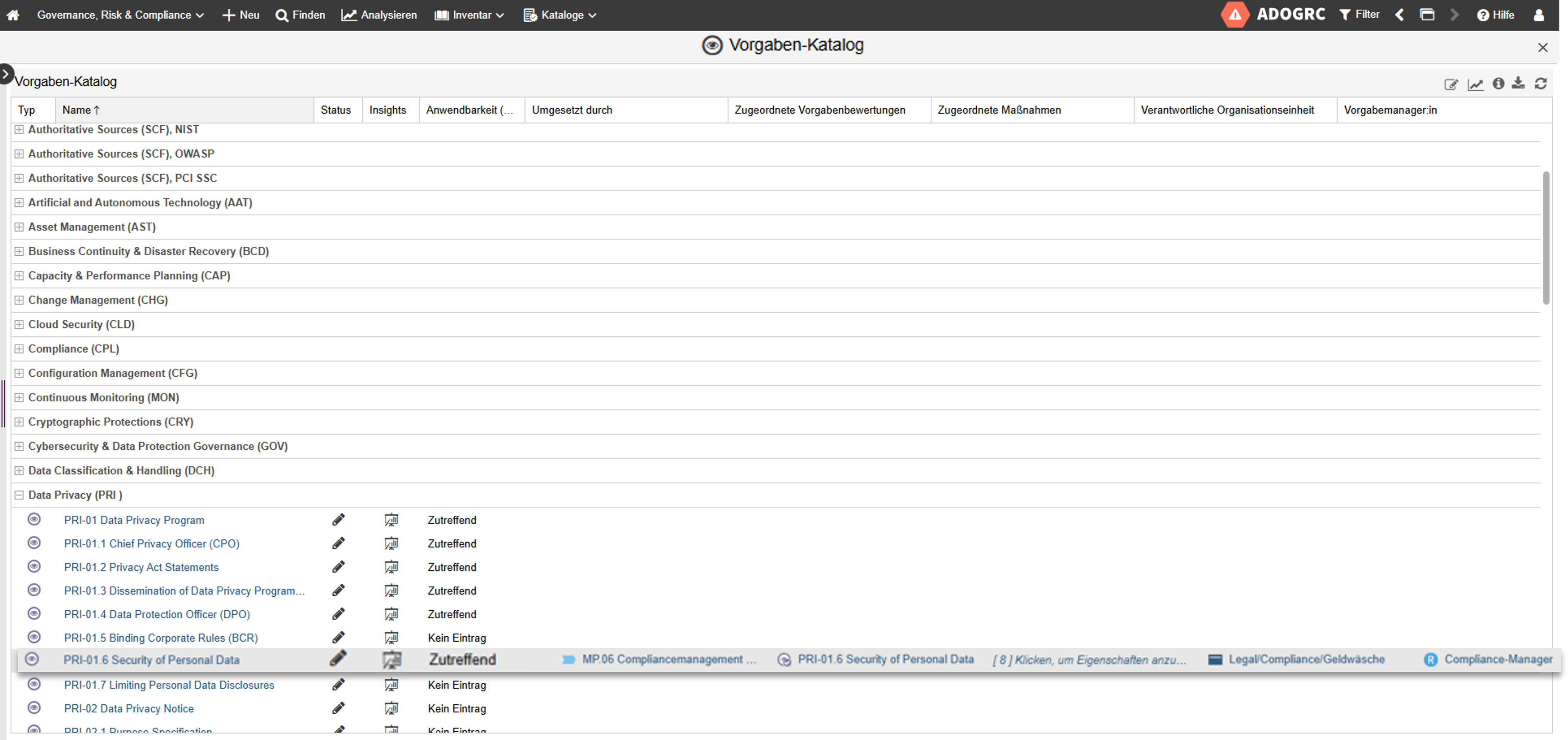Click eye icon for PRI-01.6 Security of Personal Data
This screenshot has width=1568, height=740.
pos(32,659)
